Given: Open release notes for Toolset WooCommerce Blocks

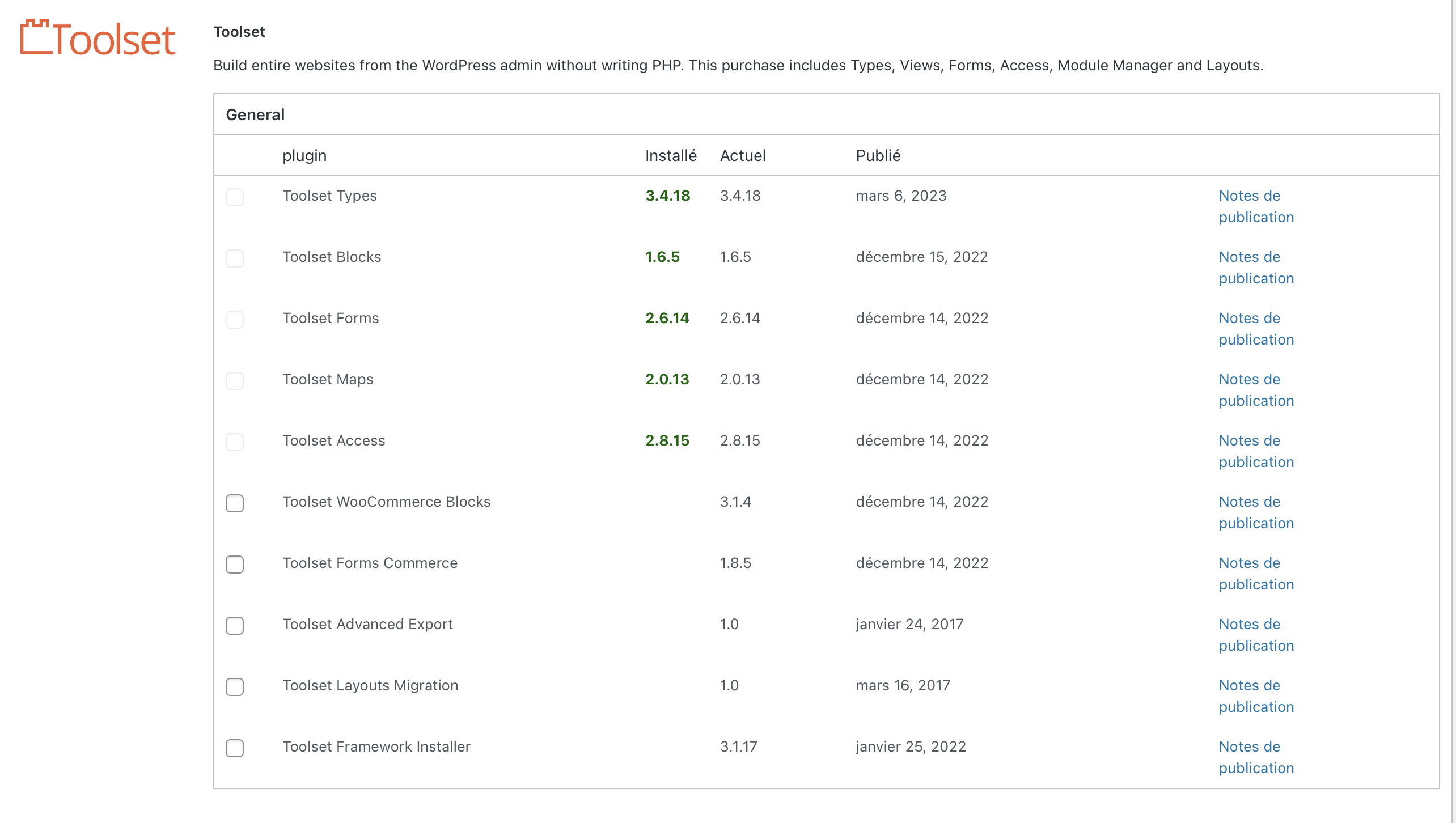Looking at the screenshot, I should click(x=1256, y=512).
